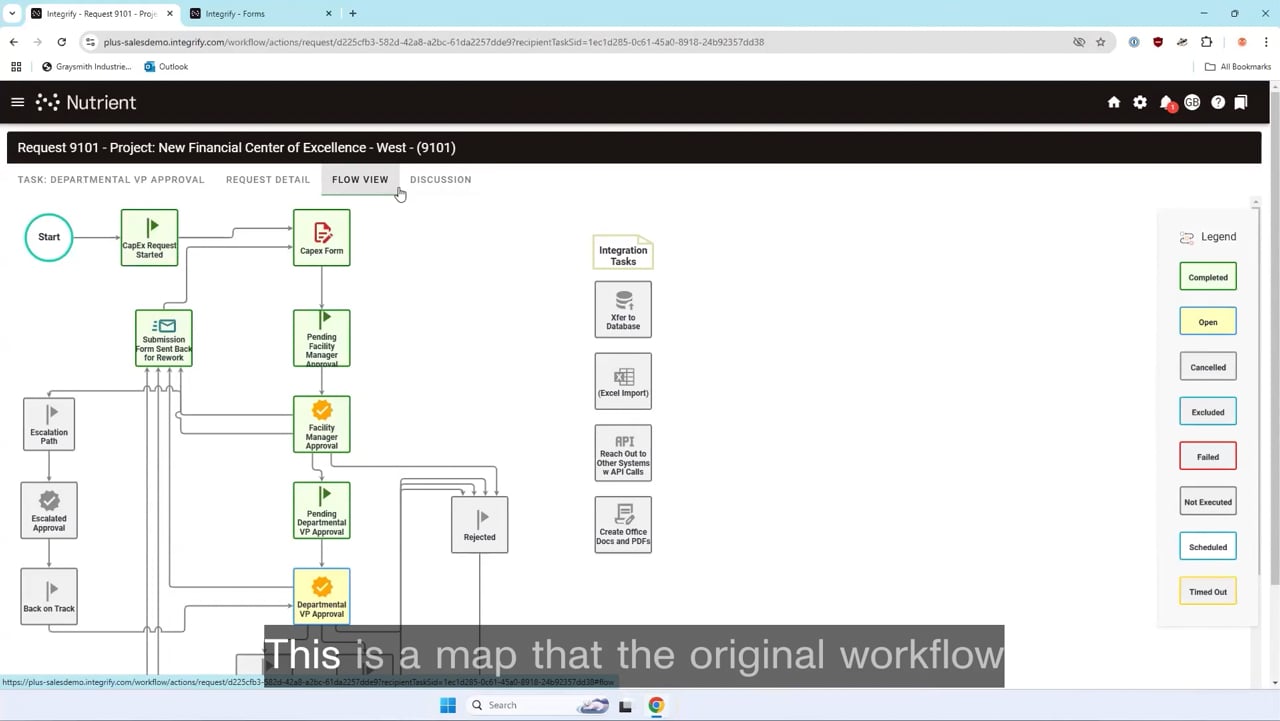Focus the browser address bar URL
Screen dimensions: 1280x721
pos(433,42)
